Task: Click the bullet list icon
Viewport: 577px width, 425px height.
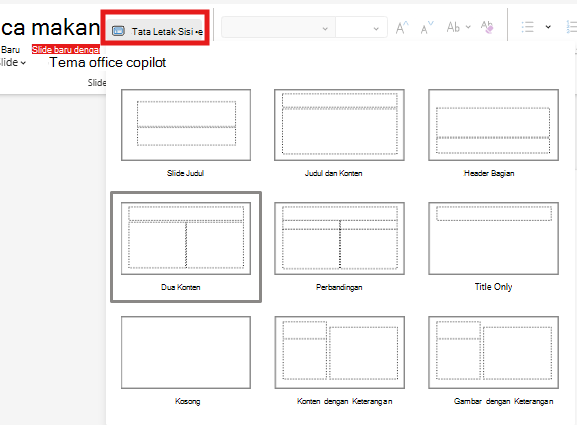Action: 527,27
